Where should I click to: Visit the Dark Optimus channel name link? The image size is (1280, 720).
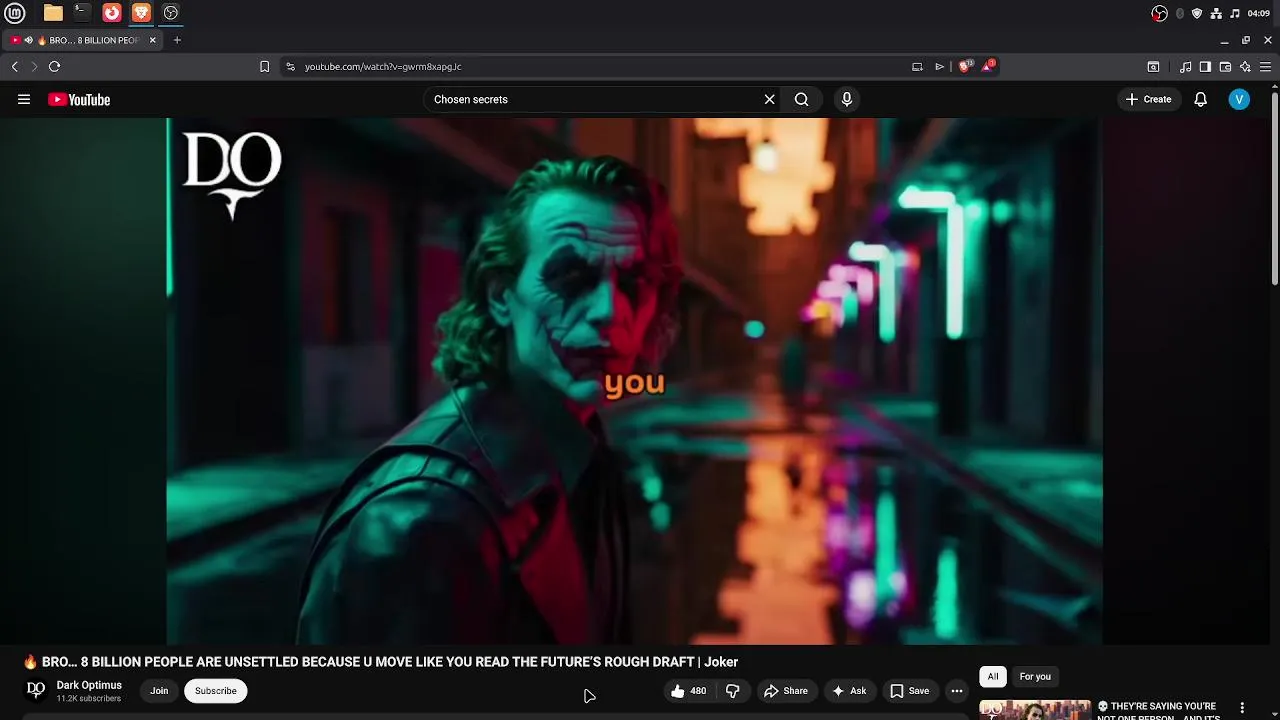pyautogui.click(x=89, y=685)
